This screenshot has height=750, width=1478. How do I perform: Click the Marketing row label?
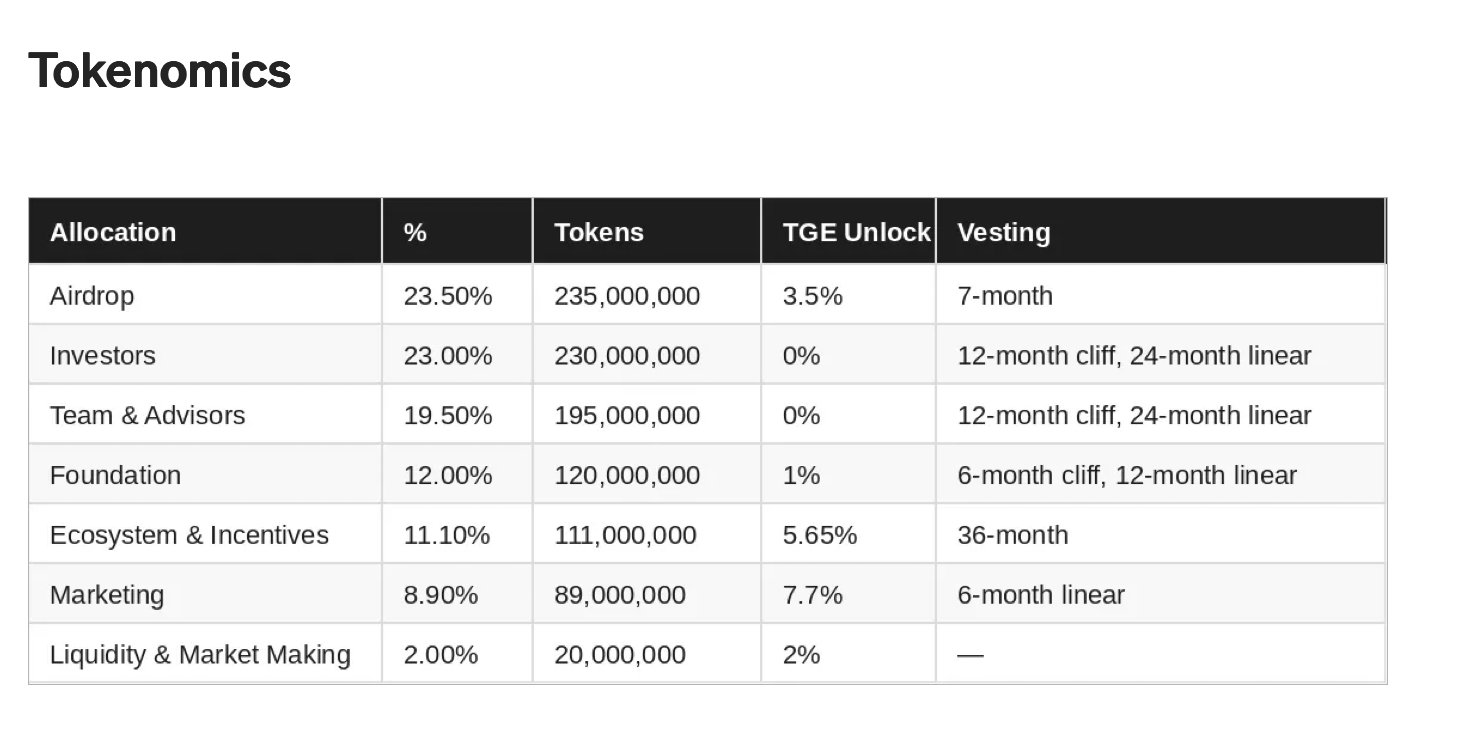click(107, 595)
